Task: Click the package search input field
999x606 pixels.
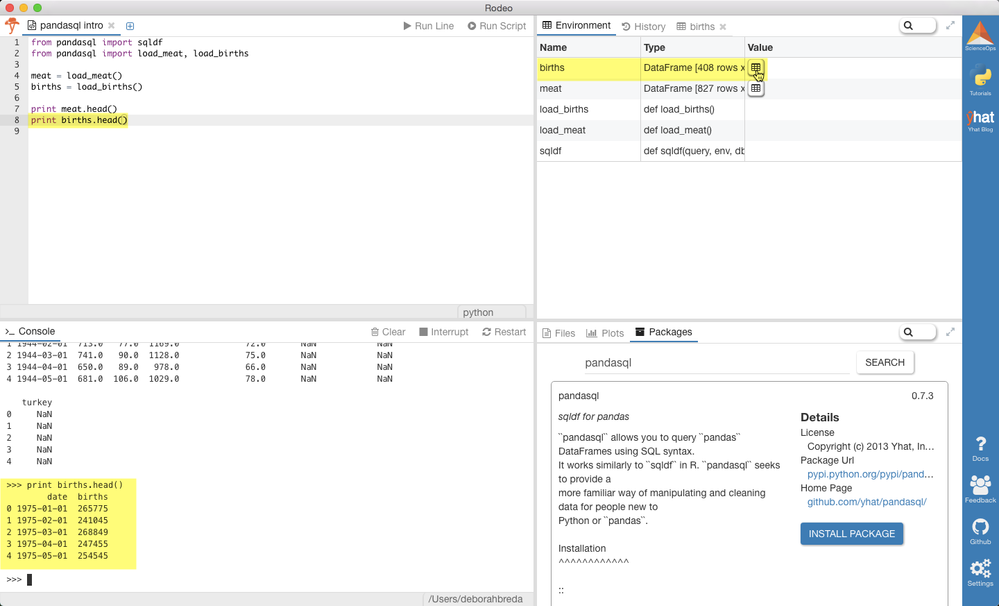Action: pyautogui.click(x=717, y=363)
